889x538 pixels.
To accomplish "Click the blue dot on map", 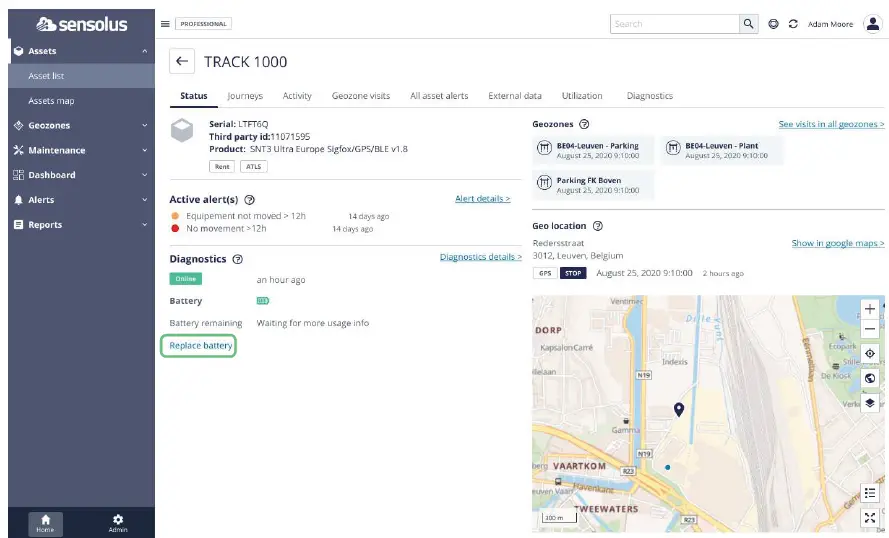I will click(x=668, y=467).
